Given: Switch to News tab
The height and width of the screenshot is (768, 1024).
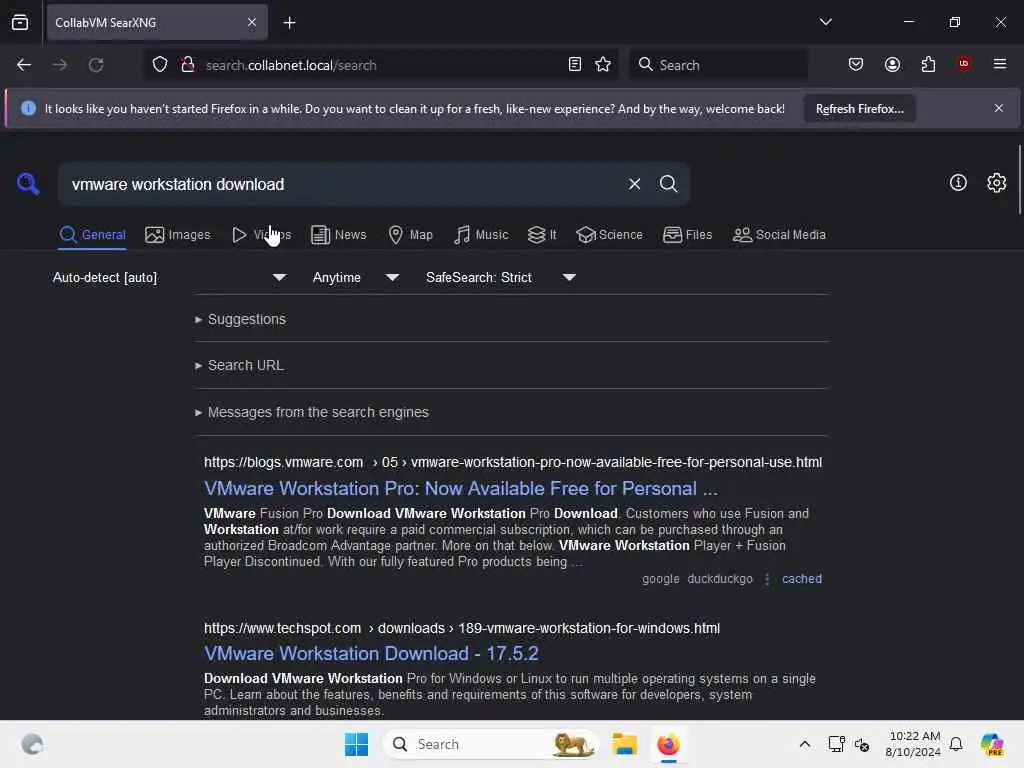Looking at the screenshot, I should [338, 235].
